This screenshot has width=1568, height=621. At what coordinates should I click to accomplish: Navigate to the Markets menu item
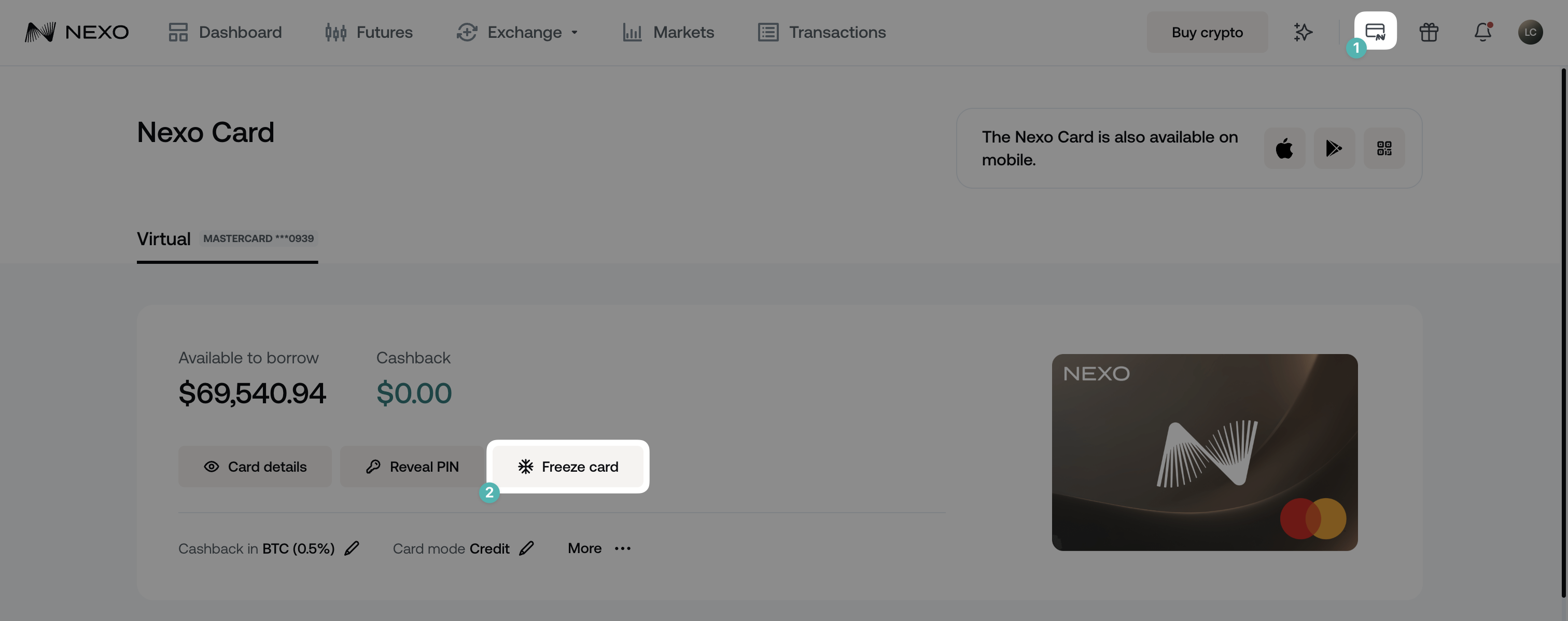click(668, 32)
